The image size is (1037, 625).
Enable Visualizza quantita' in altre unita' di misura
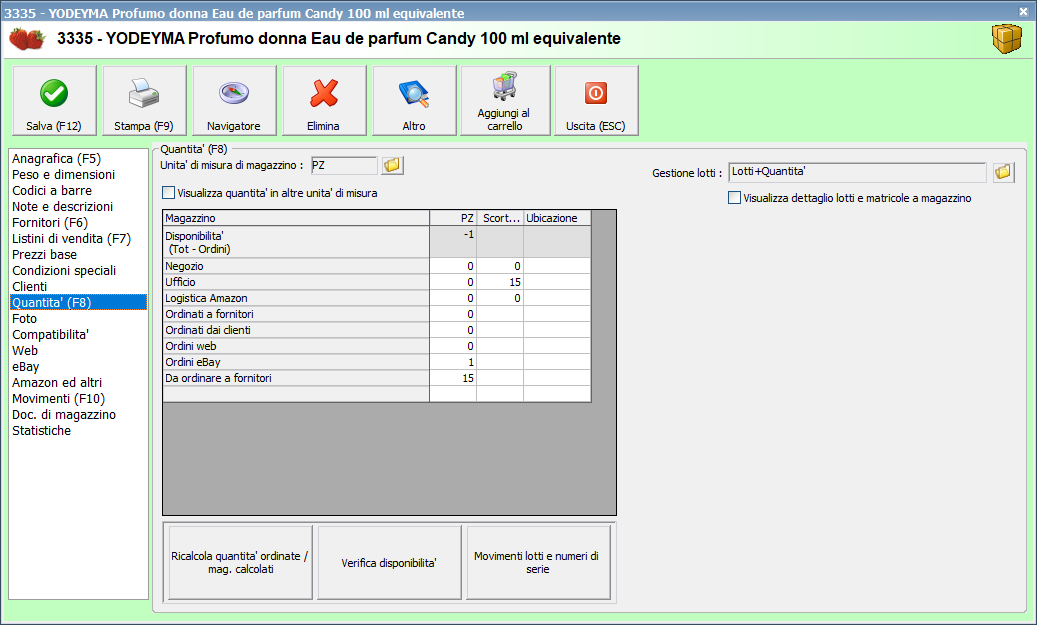[x=169, y=192]
